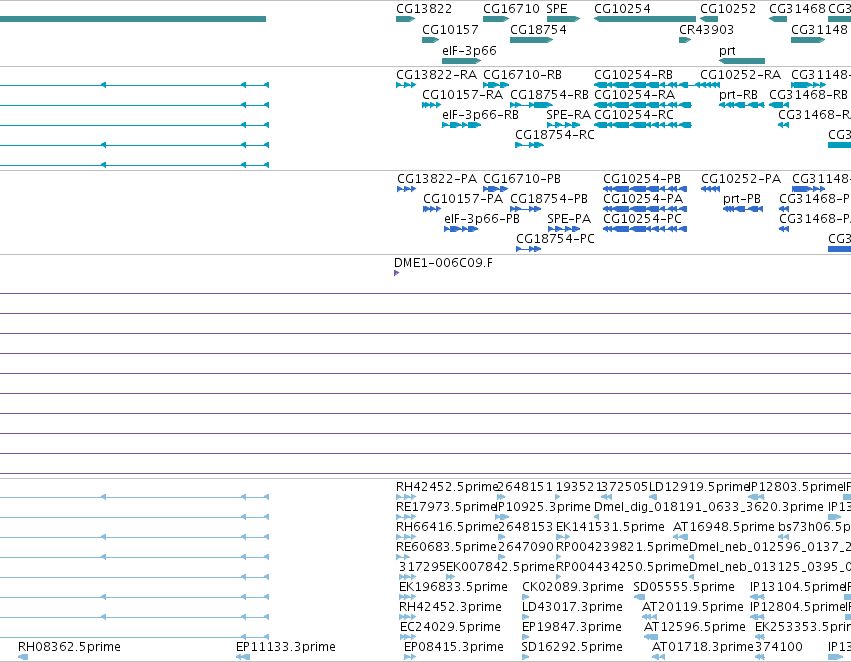
Task: Click the CG13822-PA protein label
Action: coord(437,179)
